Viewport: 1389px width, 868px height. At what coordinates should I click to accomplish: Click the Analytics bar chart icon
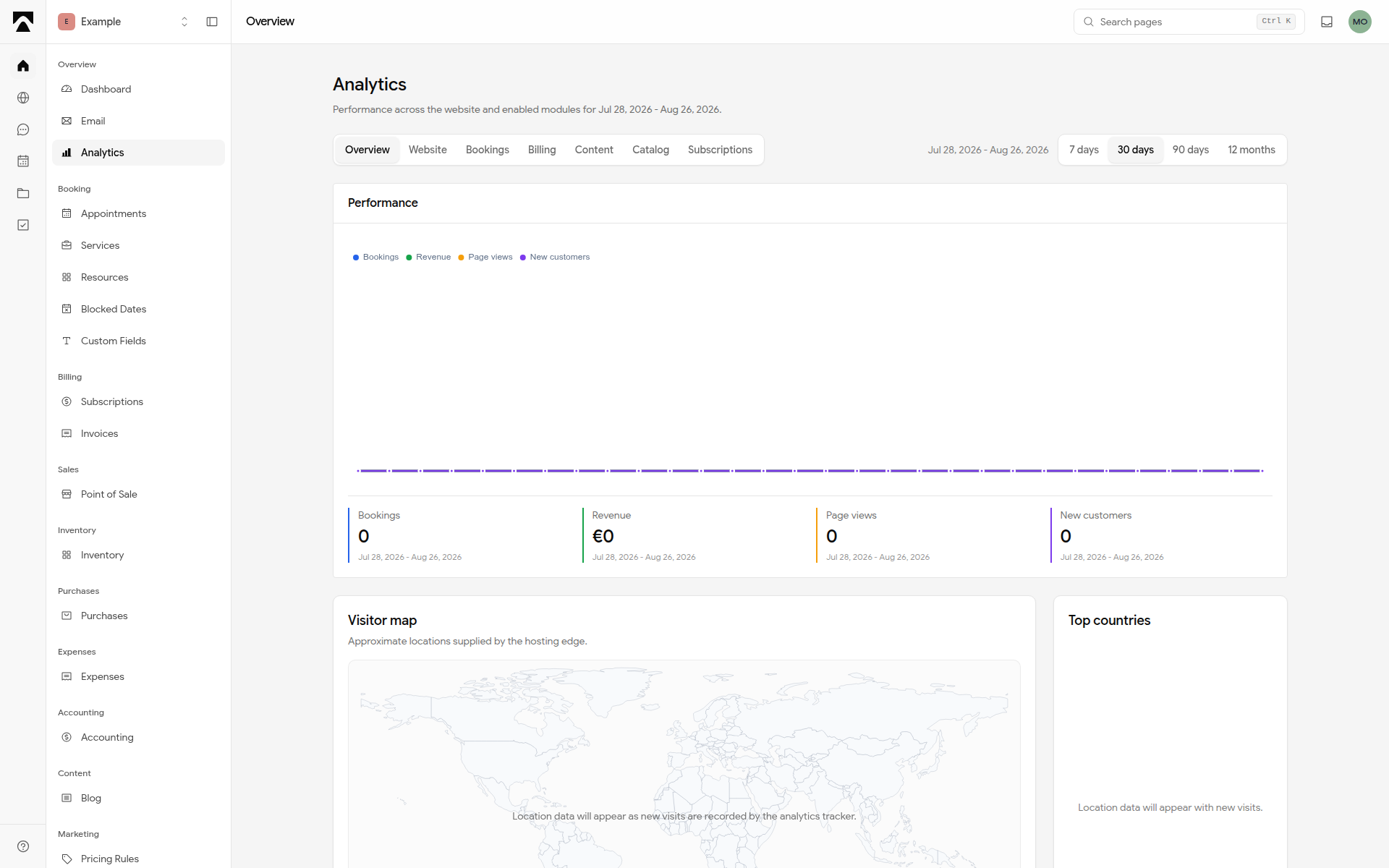click(x=67, y=153)
